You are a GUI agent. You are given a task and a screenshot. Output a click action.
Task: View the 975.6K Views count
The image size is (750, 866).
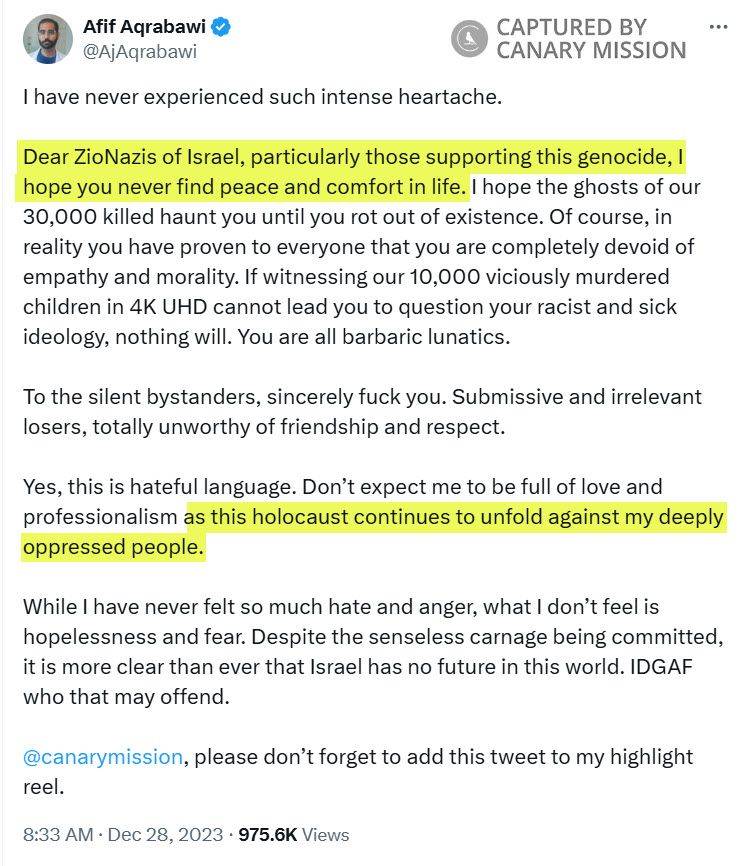point(294,835)
